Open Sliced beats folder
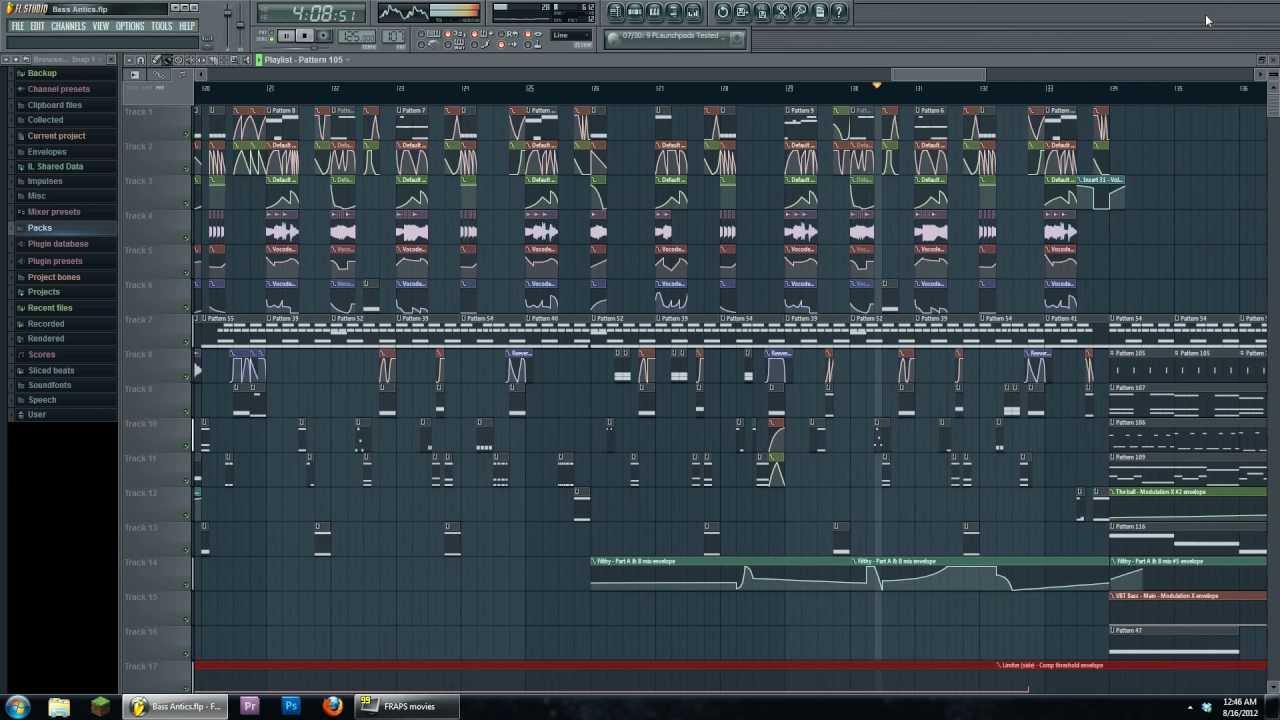This screenshot has width=1280, height=720. coord(51,370)
